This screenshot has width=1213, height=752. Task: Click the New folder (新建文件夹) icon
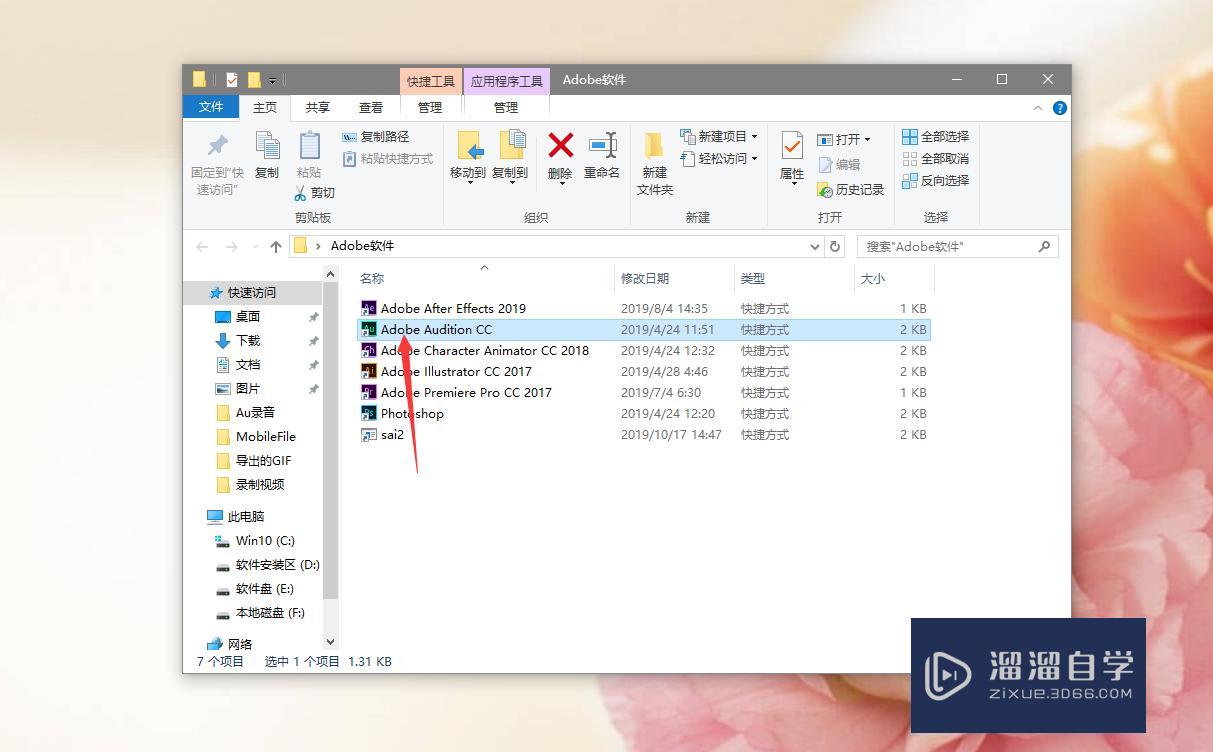655,147
